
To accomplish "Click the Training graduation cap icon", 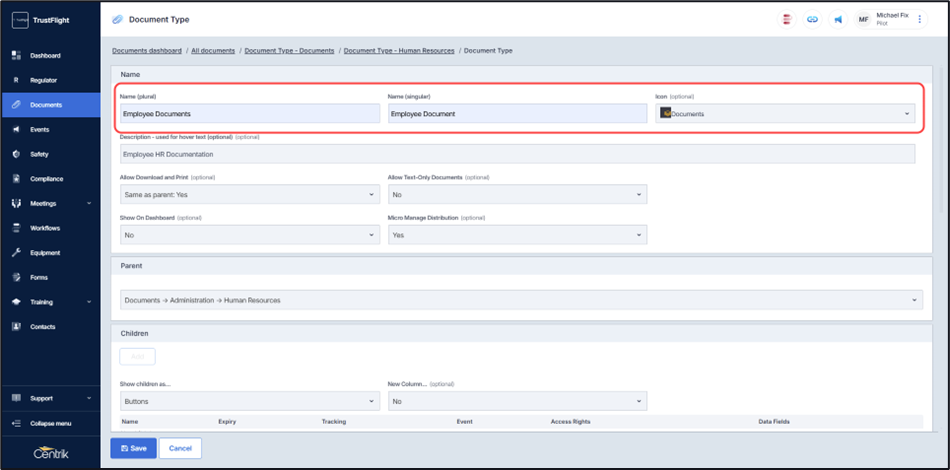I will point(16,302).
